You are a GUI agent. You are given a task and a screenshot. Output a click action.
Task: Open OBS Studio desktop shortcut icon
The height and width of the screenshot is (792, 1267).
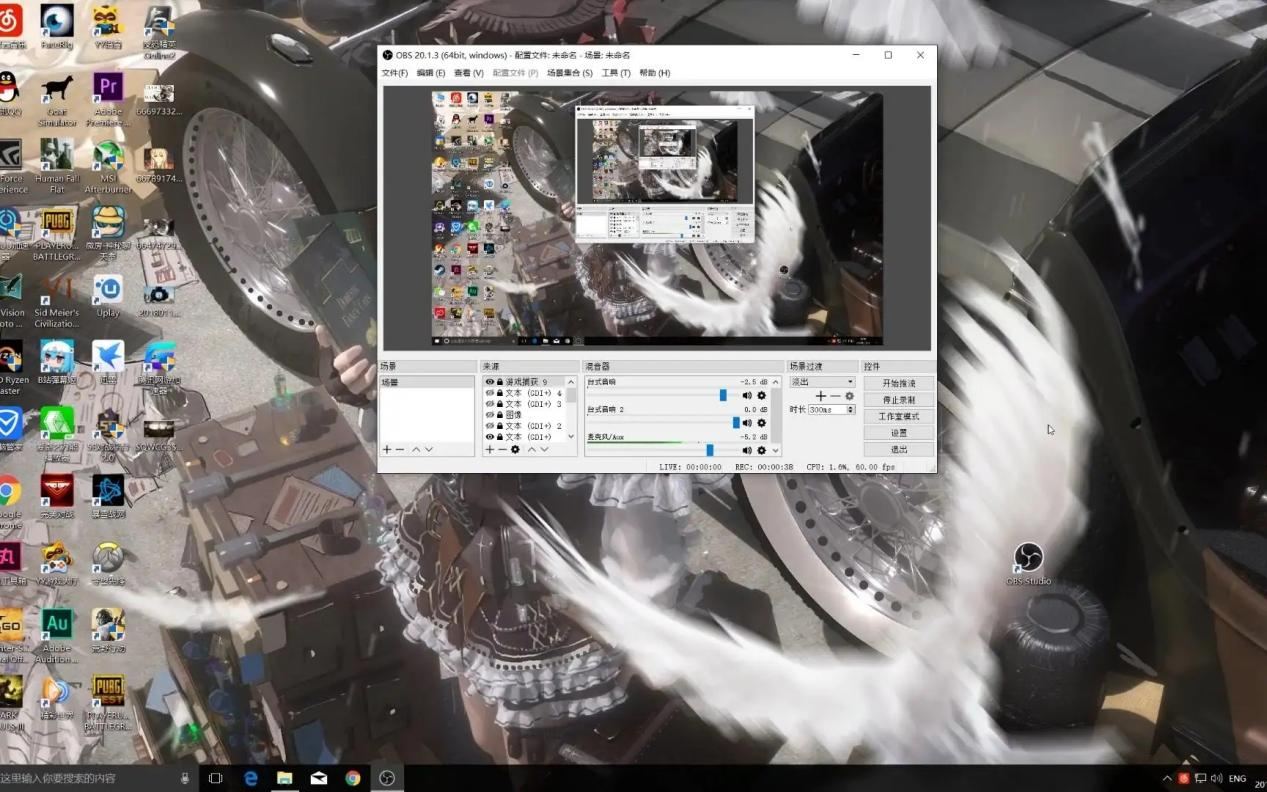coord(1028,558)
